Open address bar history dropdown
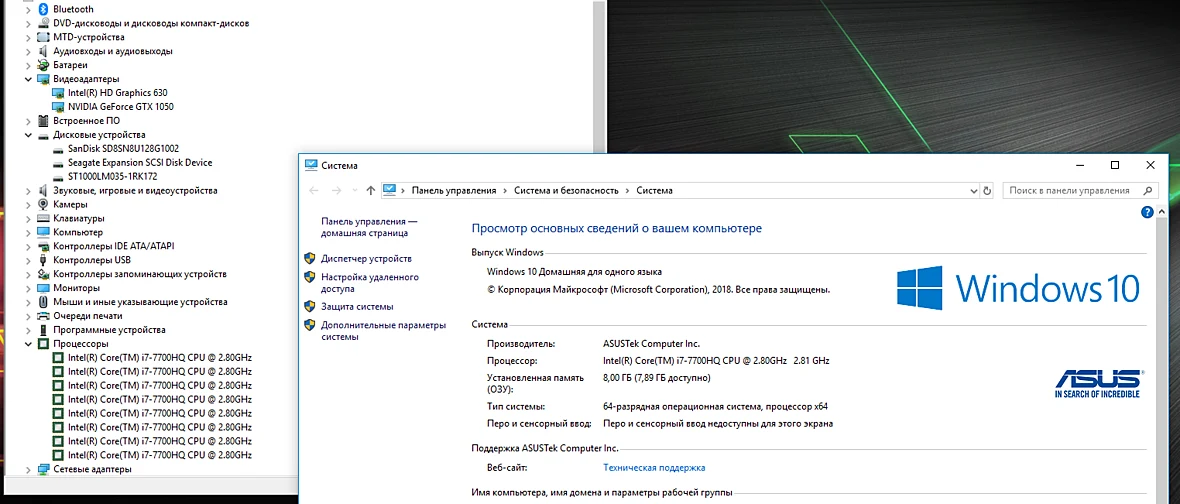 [973, 191]
